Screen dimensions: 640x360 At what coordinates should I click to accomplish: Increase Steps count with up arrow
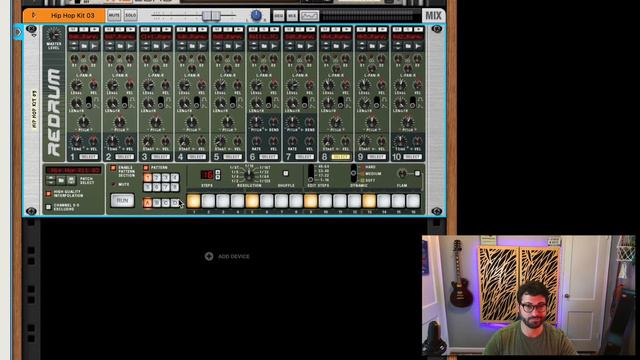[x=218, y=172]
